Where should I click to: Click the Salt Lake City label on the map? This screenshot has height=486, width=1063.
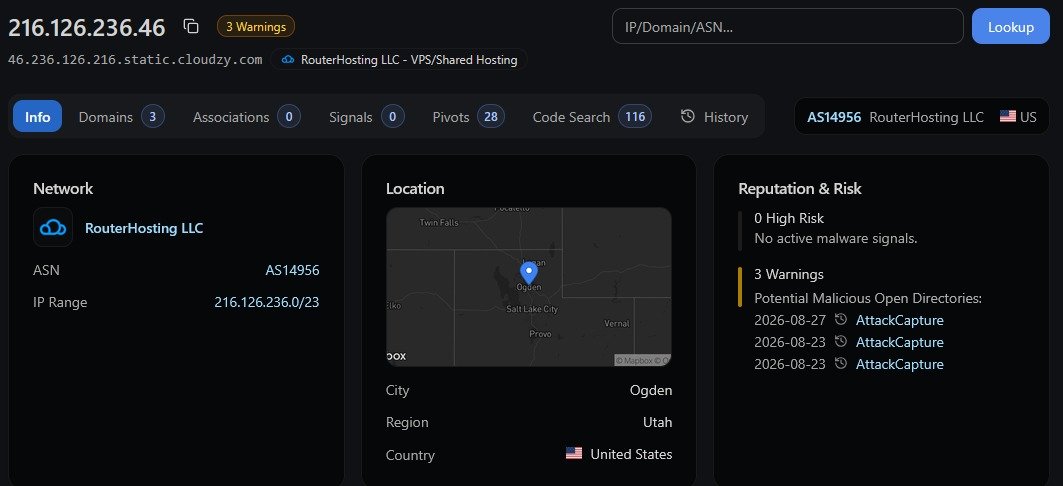click(532, 309)
